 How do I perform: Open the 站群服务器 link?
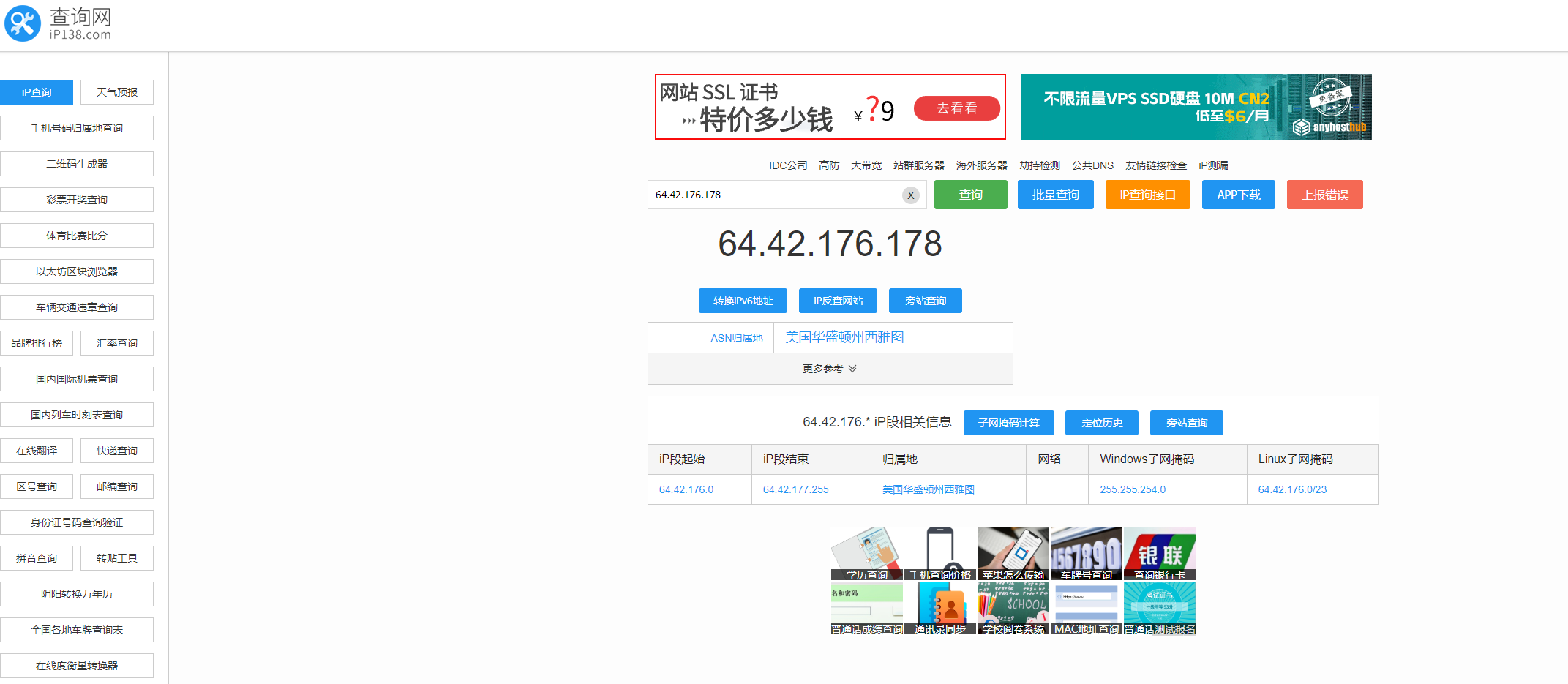coord(919,165)
